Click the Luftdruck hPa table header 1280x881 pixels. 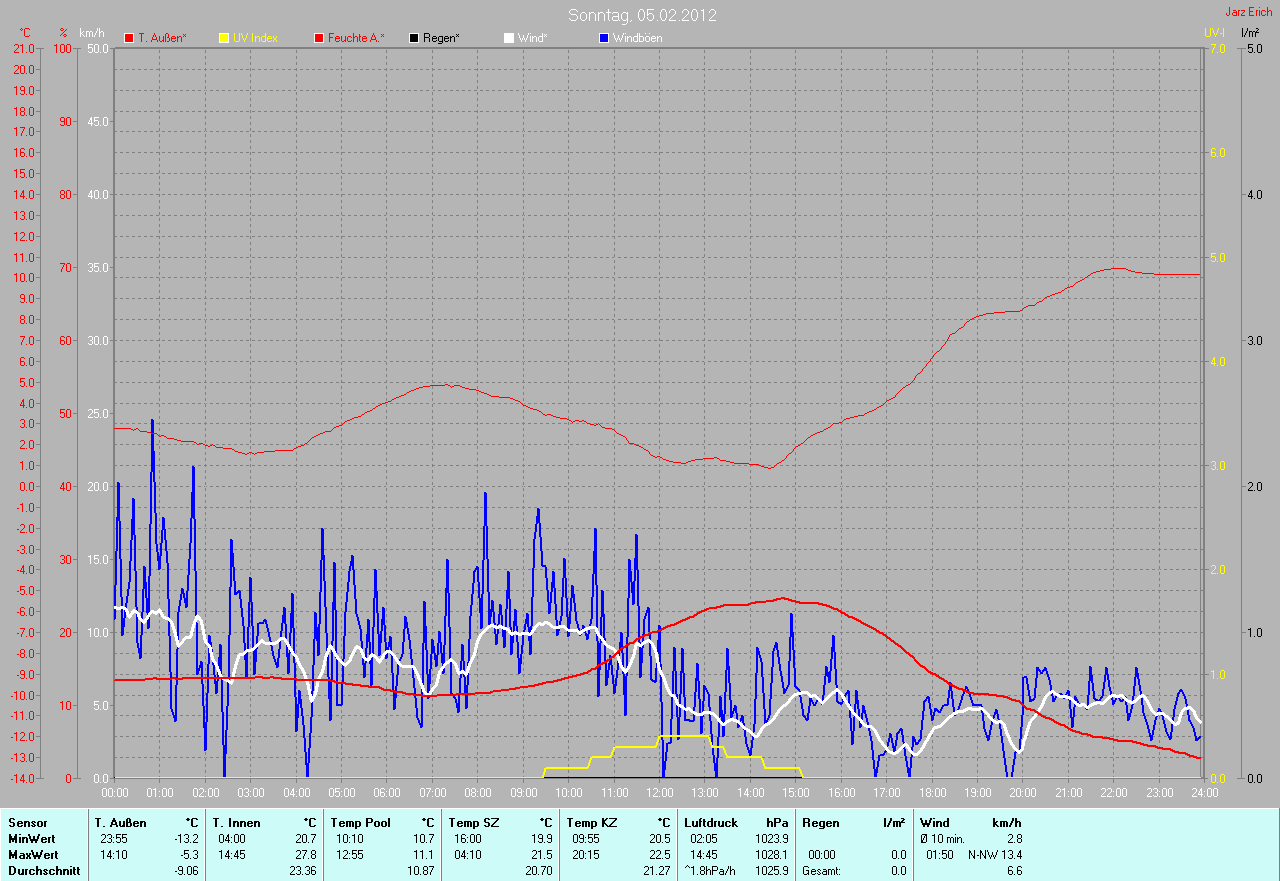pyautogui.click(x=736, y=823)
